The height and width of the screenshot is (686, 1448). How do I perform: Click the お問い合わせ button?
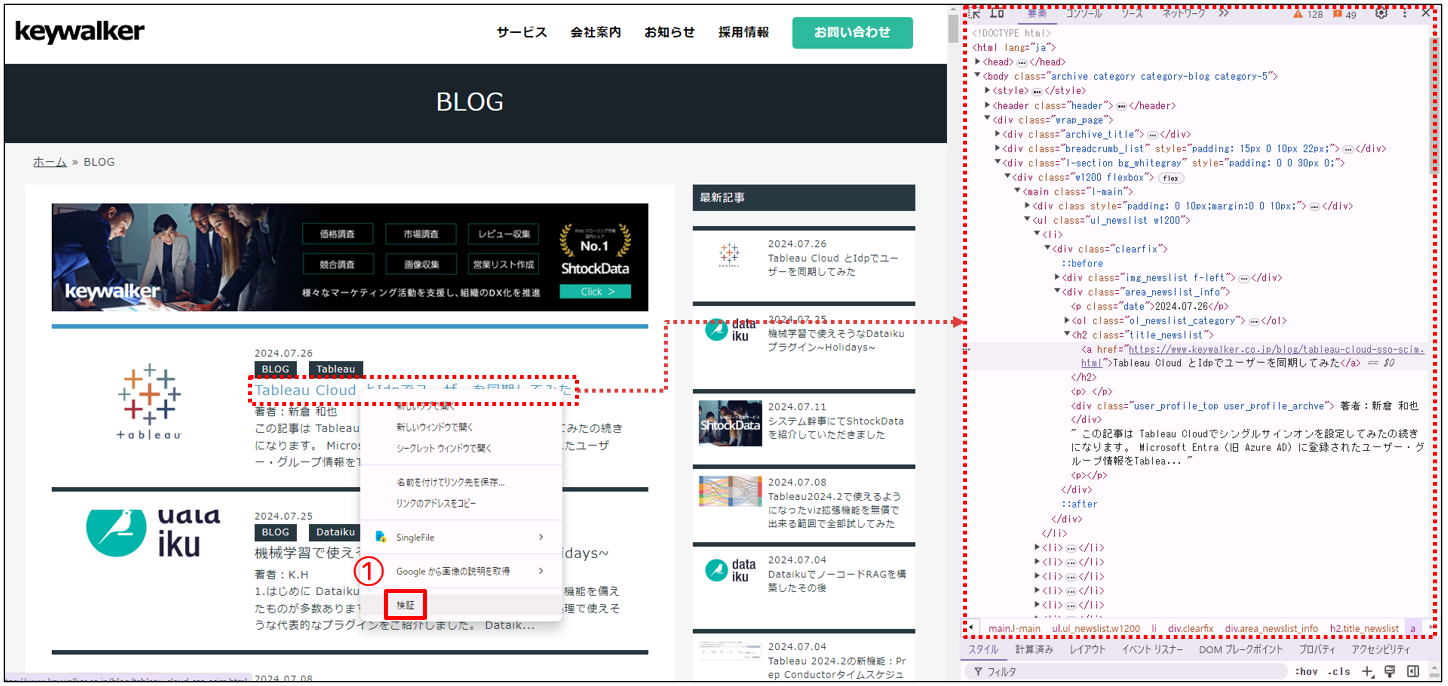tap(852, 32)
